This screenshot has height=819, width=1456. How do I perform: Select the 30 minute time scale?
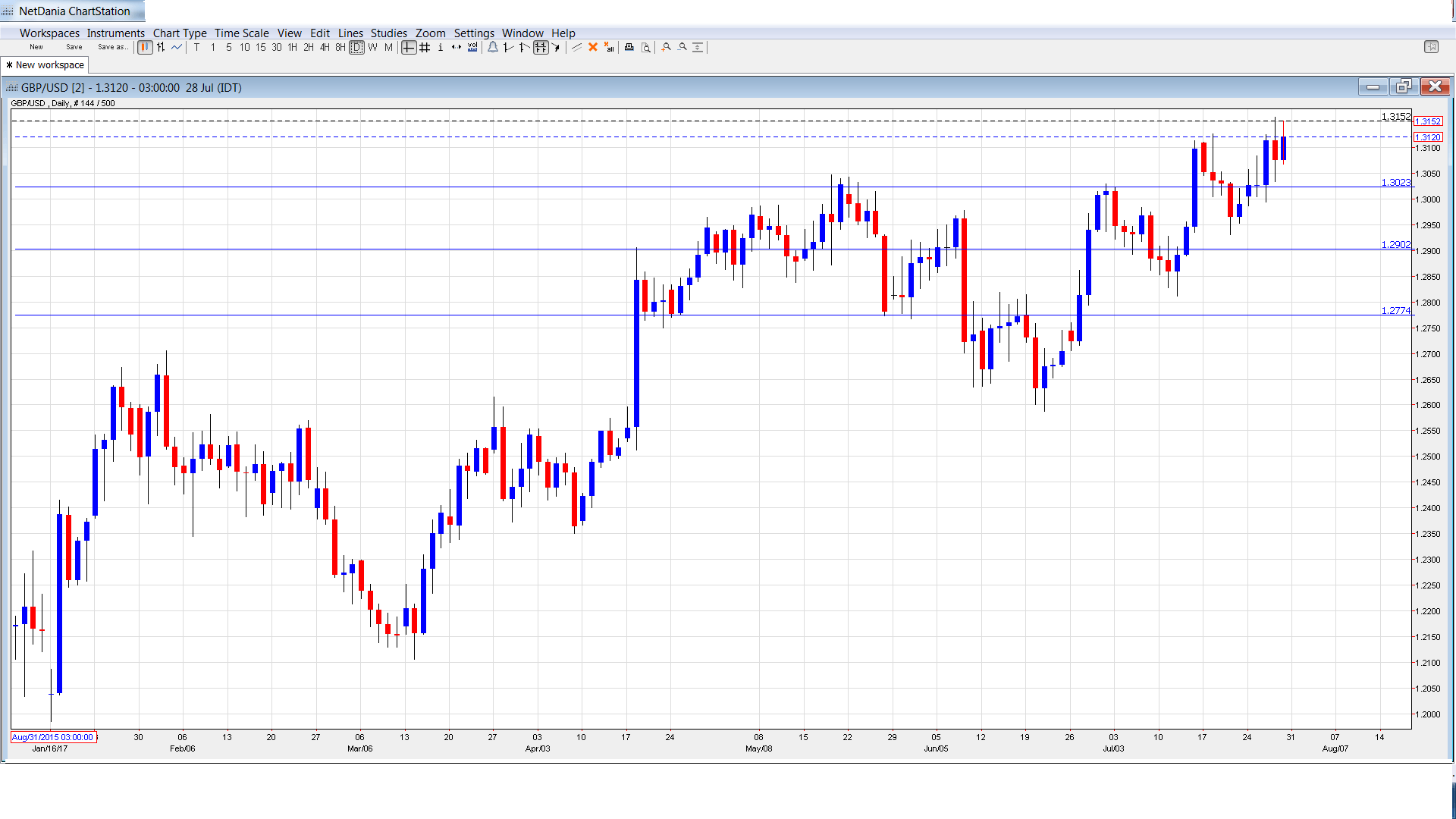pos(277,47)
